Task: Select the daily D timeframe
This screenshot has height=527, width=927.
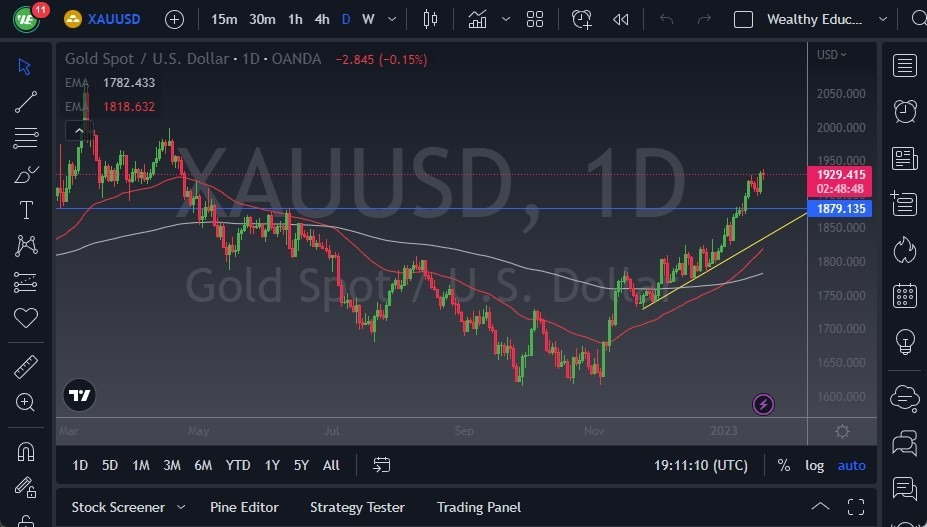Action: click(346, 20)
